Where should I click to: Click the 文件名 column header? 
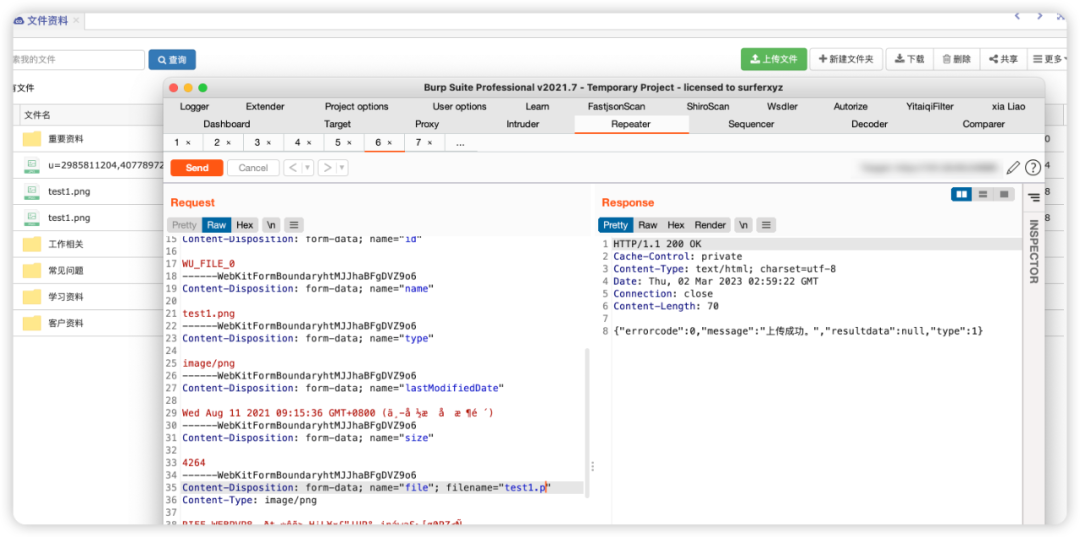click(37, 115)
